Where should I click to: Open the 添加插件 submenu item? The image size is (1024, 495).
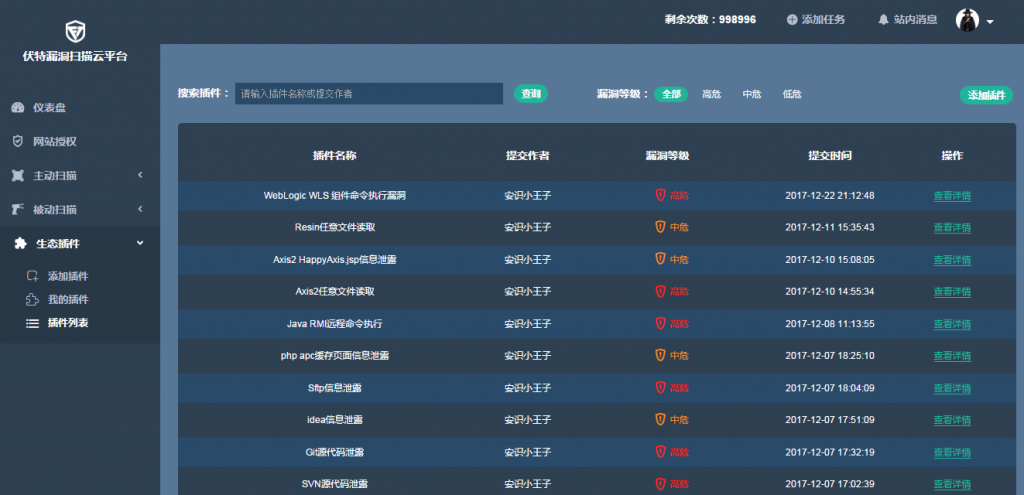(x=68, y=276)
